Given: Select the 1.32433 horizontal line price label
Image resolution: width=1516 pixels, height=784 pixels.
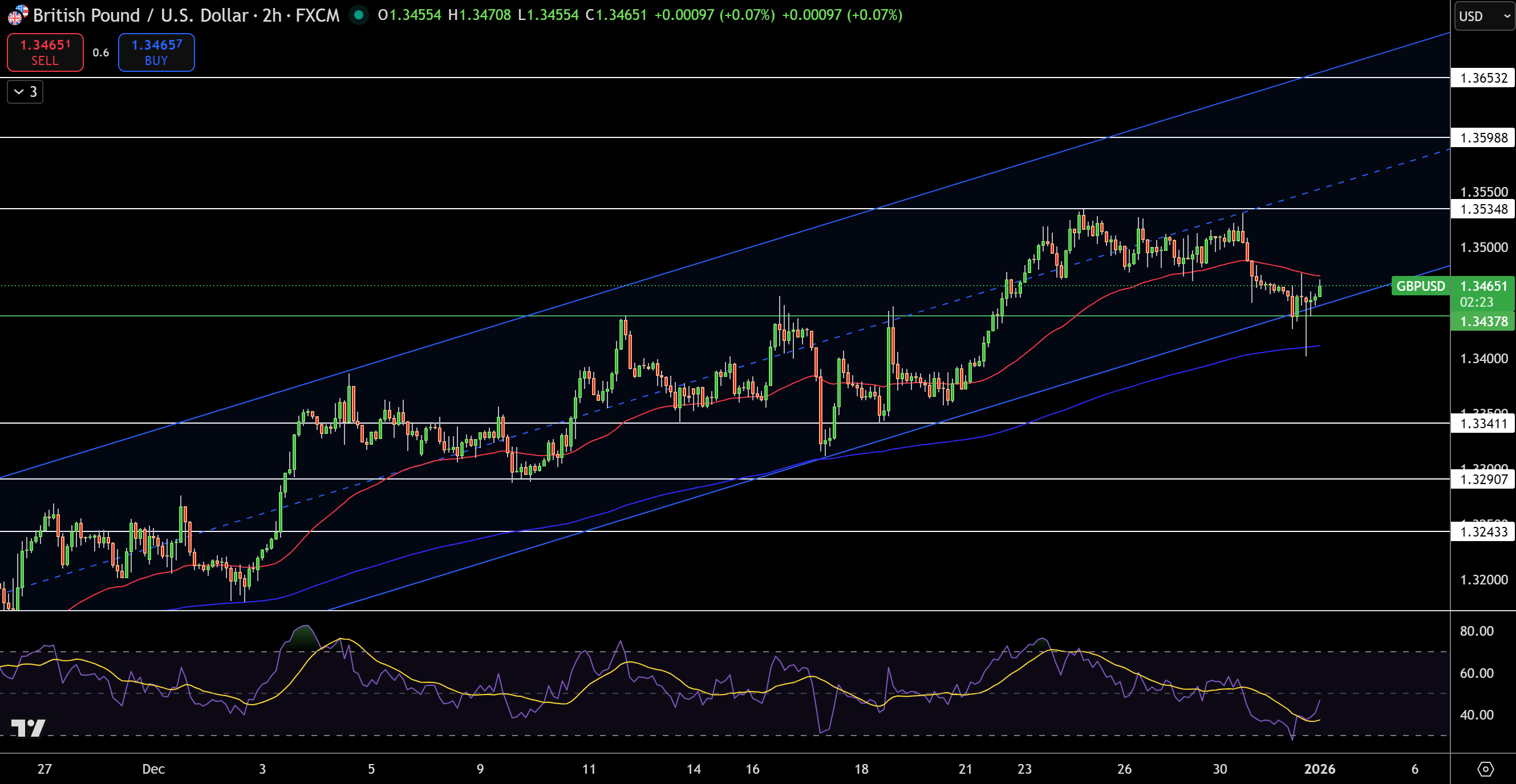Looking at the screenshot, I should (1482, 531).
